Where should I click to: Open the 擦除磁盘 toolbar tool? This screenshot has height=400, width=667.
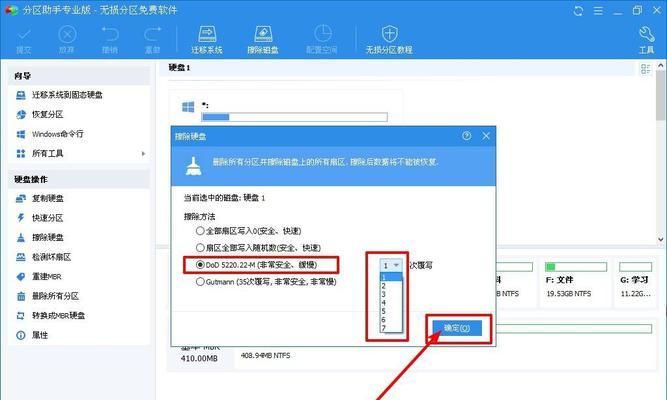tap(263, 40)
